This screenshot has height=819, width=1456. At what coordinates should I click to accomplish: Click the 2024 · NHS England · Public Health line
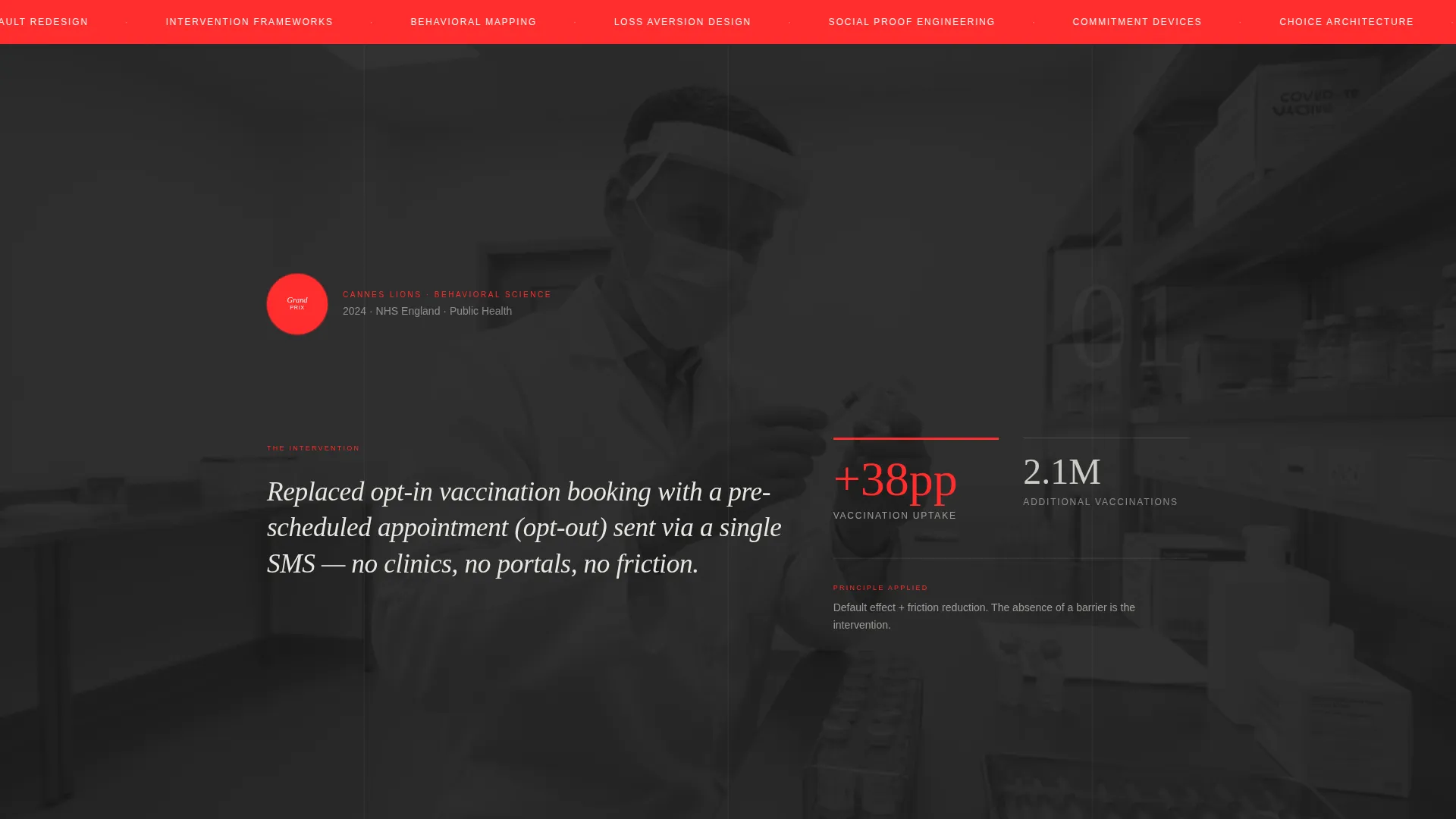[x=427, y=311]
